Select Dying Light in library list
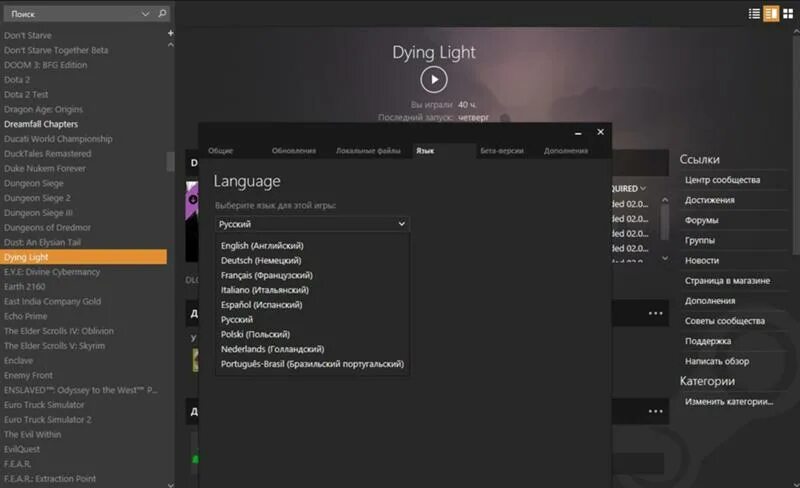The height and width of the screenshot is (488, 800). tap(83, 257)
